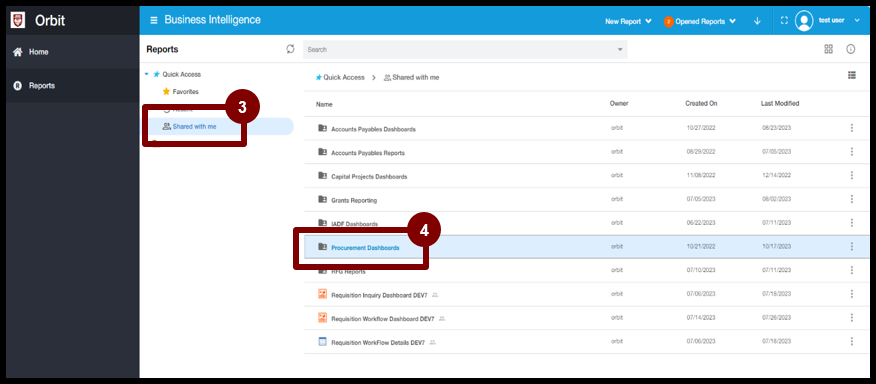This screenshot has width=876, height=384.
Task: Click the refresh reports icon
Action: point(290,49)
